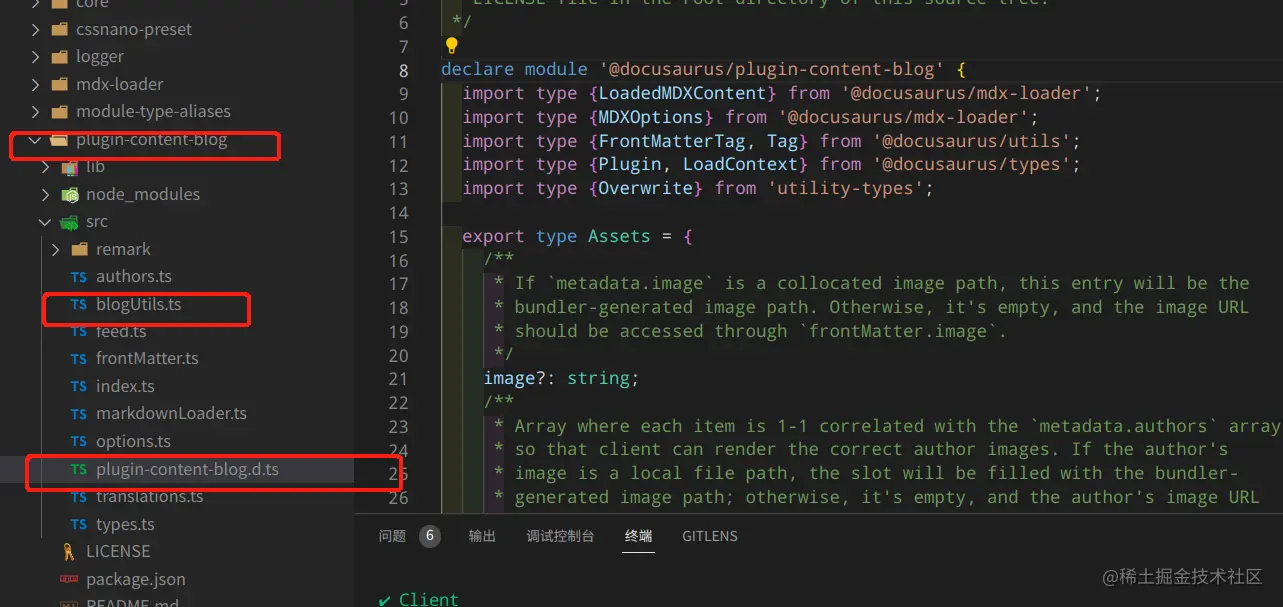The height and width of the screenshot is (607, 1283).
Task: Expand the cssnano-preset folder chevron
Action: (36, 29)
